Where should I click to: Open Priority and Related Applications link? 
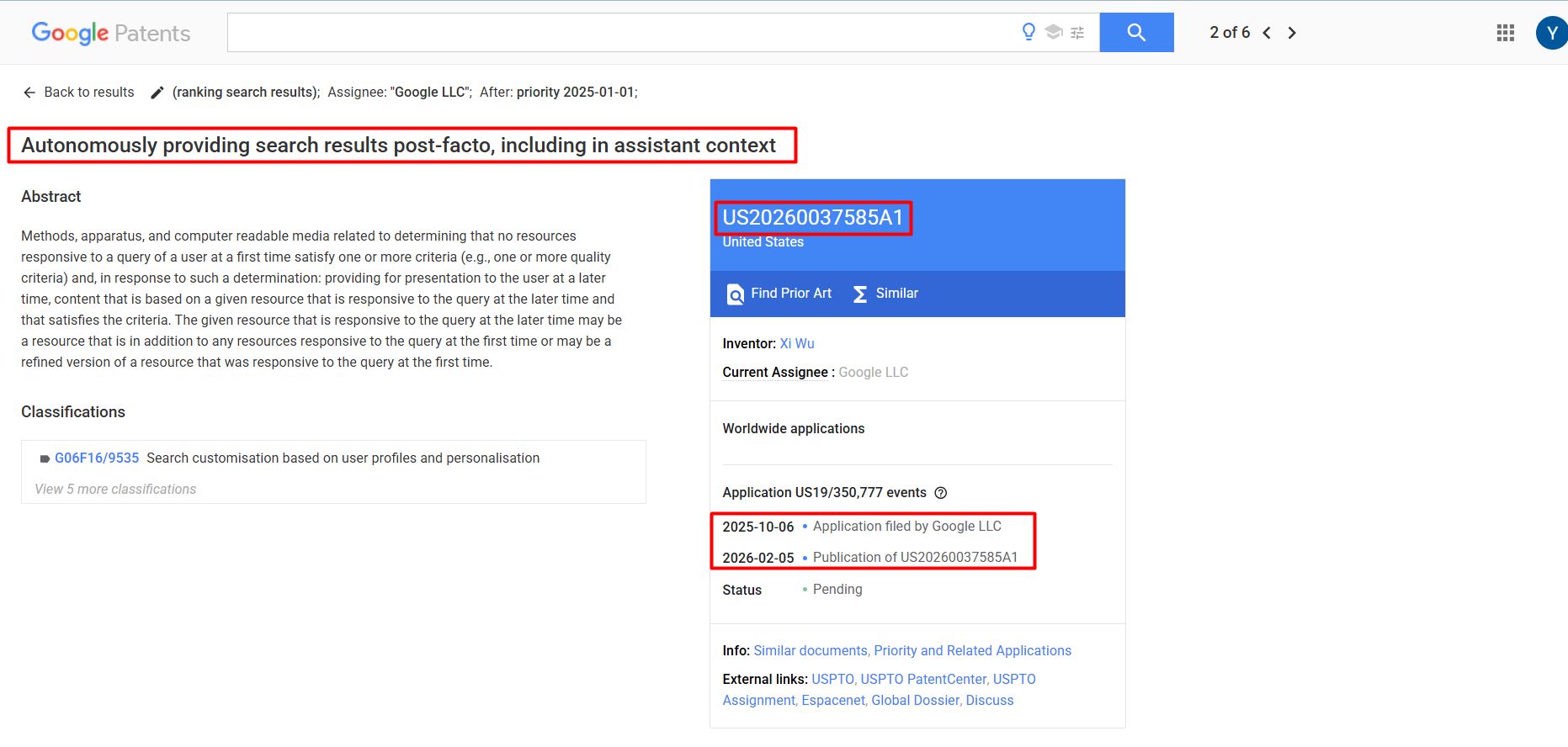[972, 650]
